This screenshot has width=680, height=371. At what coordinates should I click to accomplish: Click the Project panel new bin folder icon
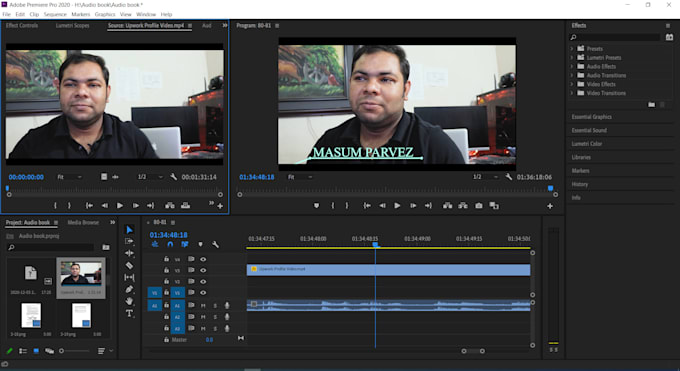point(106,247)
